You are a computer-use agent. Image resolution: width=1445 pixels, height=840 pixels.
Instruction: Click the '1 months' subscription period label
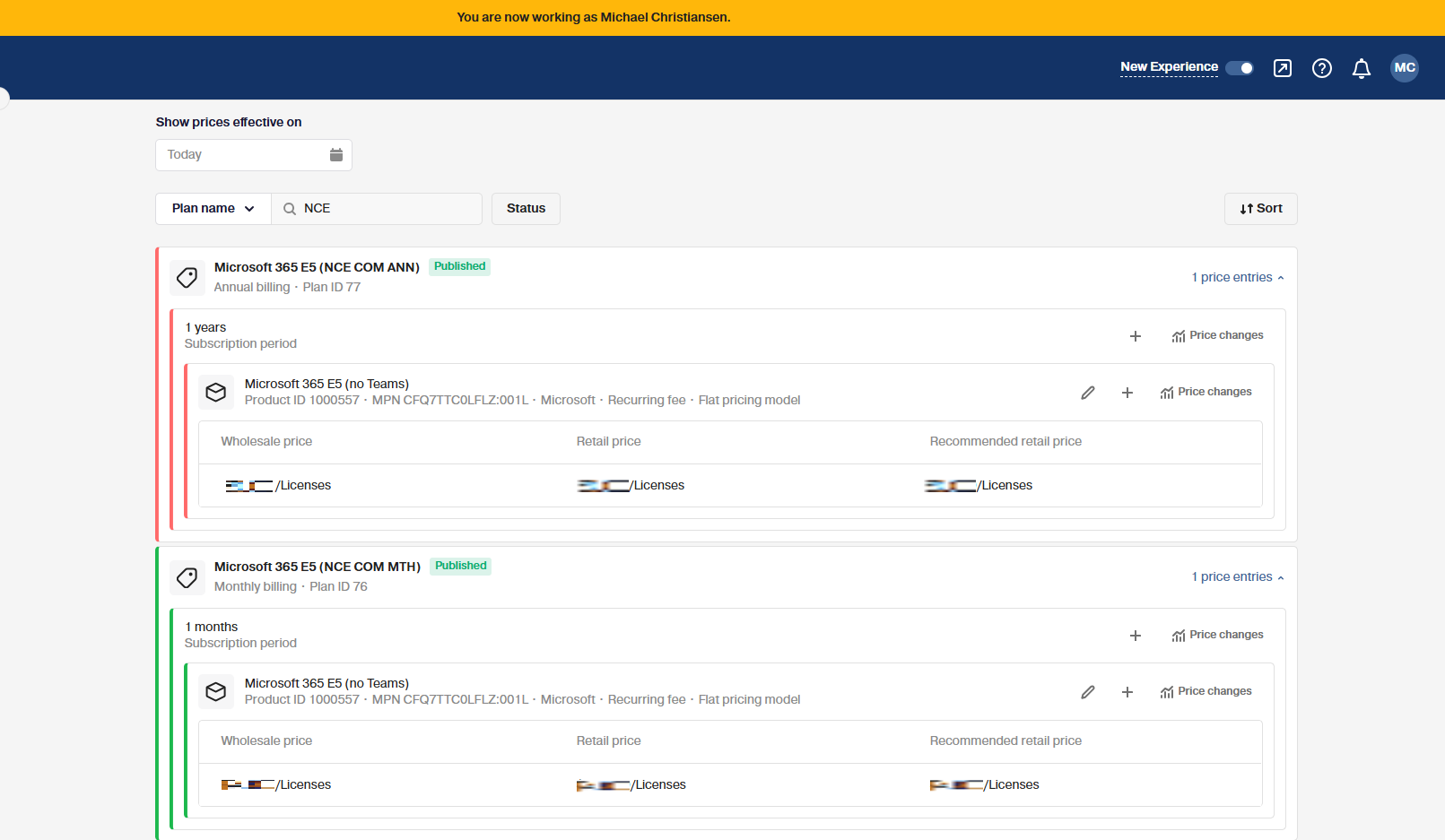click(x=212, y=628)
